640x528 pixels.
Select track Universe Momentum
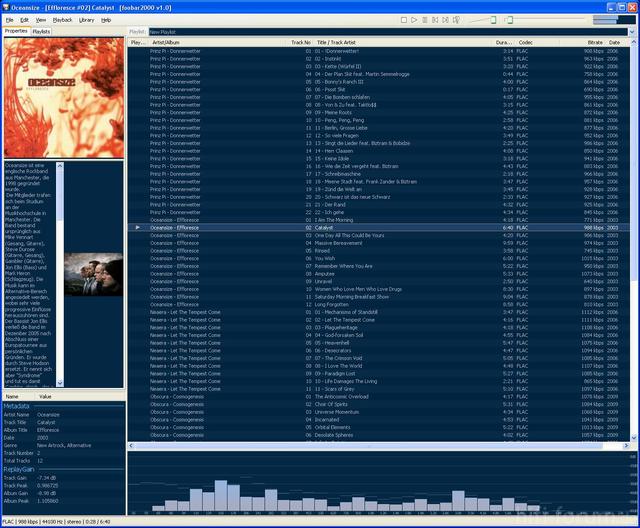tap(379, 412)
